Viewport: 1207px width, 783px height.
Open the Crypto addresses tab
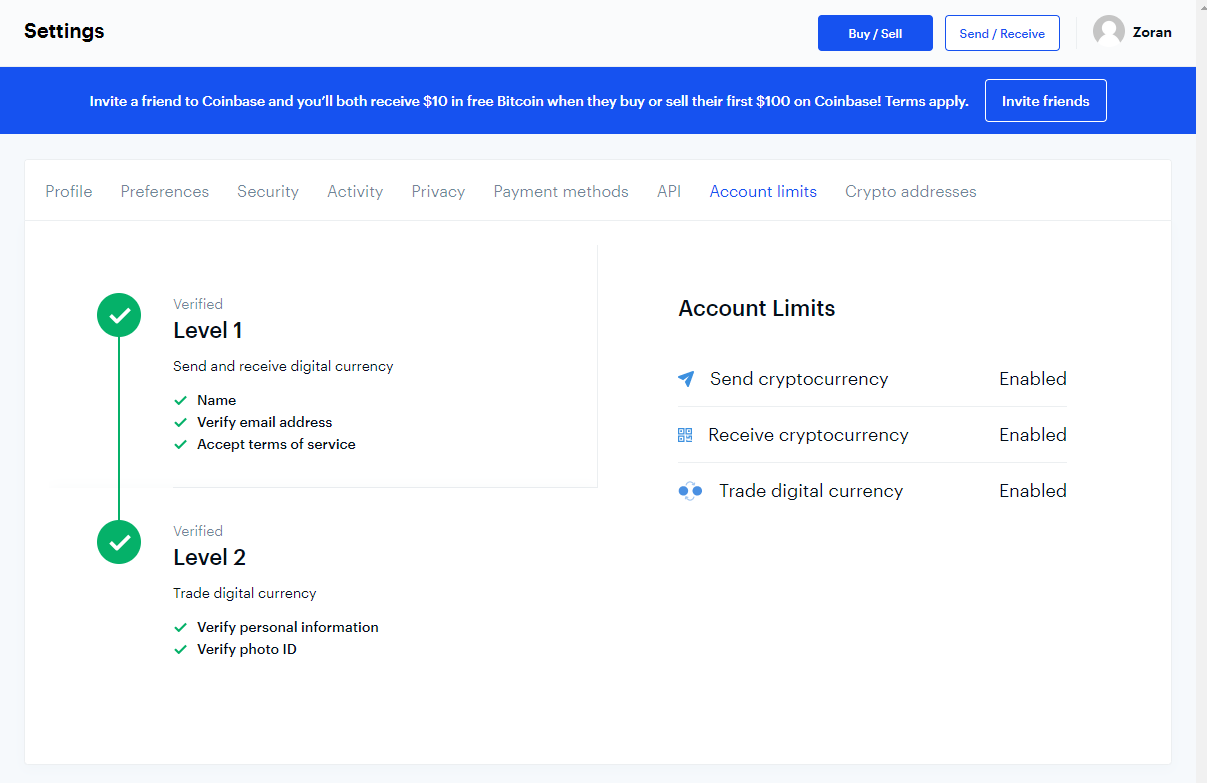[911, 191]
